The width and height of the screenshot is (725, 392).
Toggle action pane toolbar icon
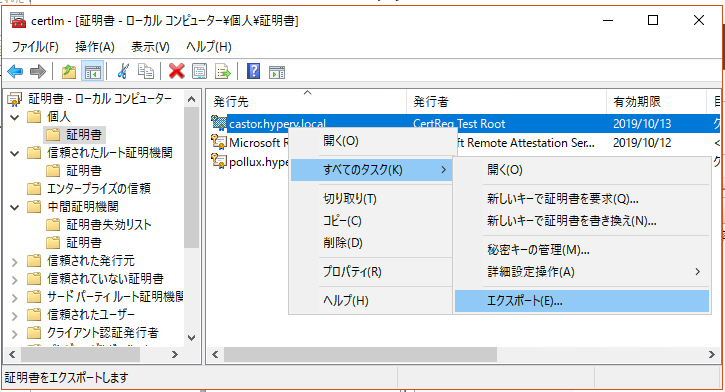[x=277, y=72]
